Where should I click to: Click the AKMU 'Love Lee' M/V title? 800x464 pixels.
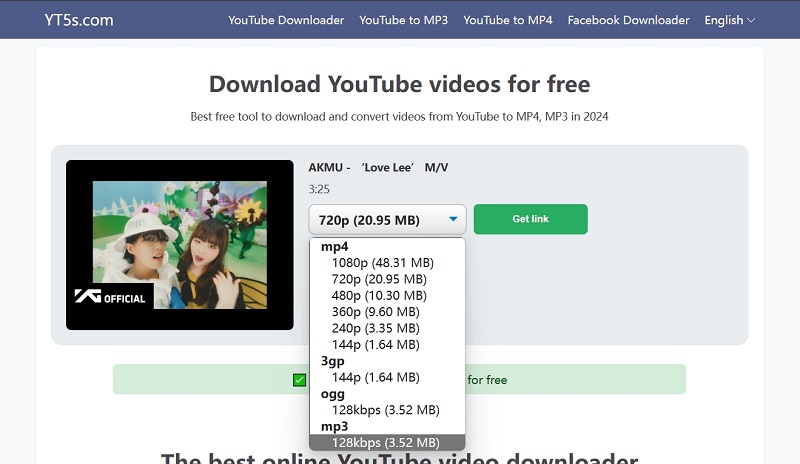pyautogui.click(x=378, y=167)
